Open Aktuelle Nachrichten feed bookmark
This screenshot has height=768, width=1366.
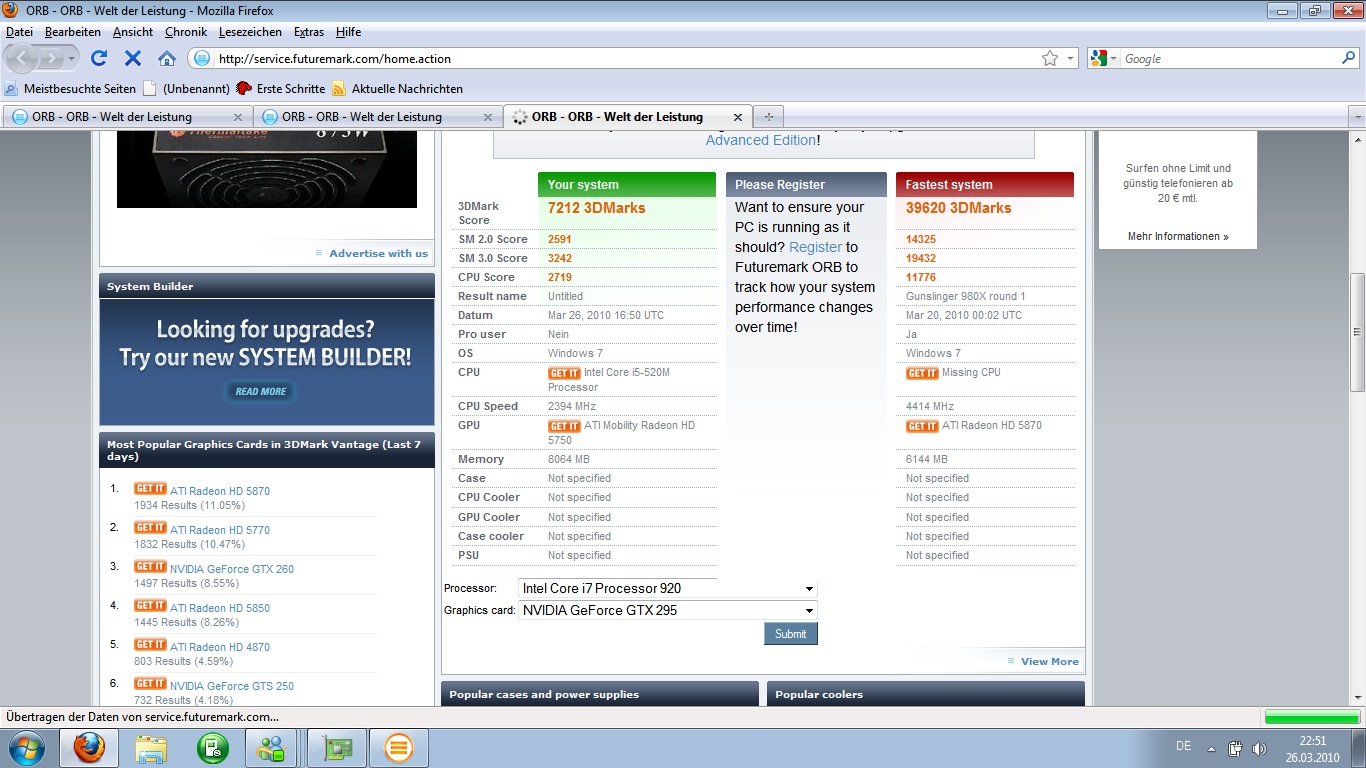(398, 88)
